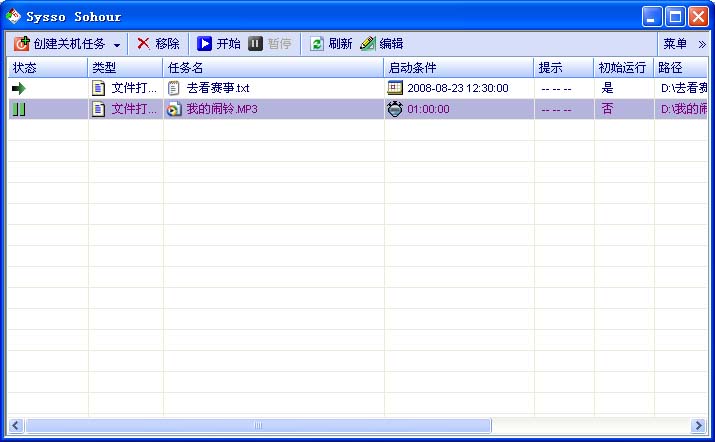Click the 启动条件 column header
This screenshot has width=715, height=442.
coord(459,68)
